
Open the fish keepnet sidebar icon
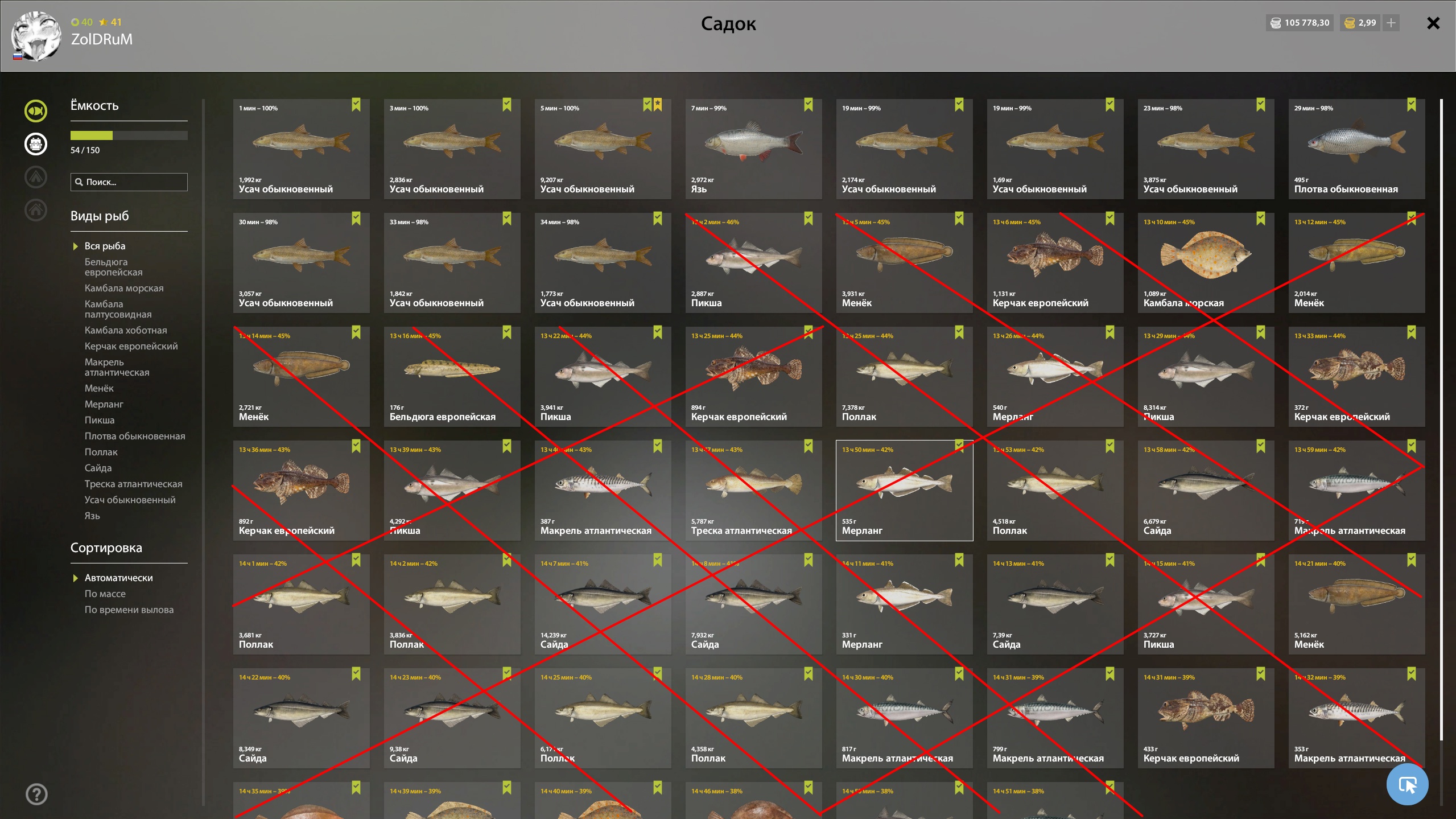36,111
